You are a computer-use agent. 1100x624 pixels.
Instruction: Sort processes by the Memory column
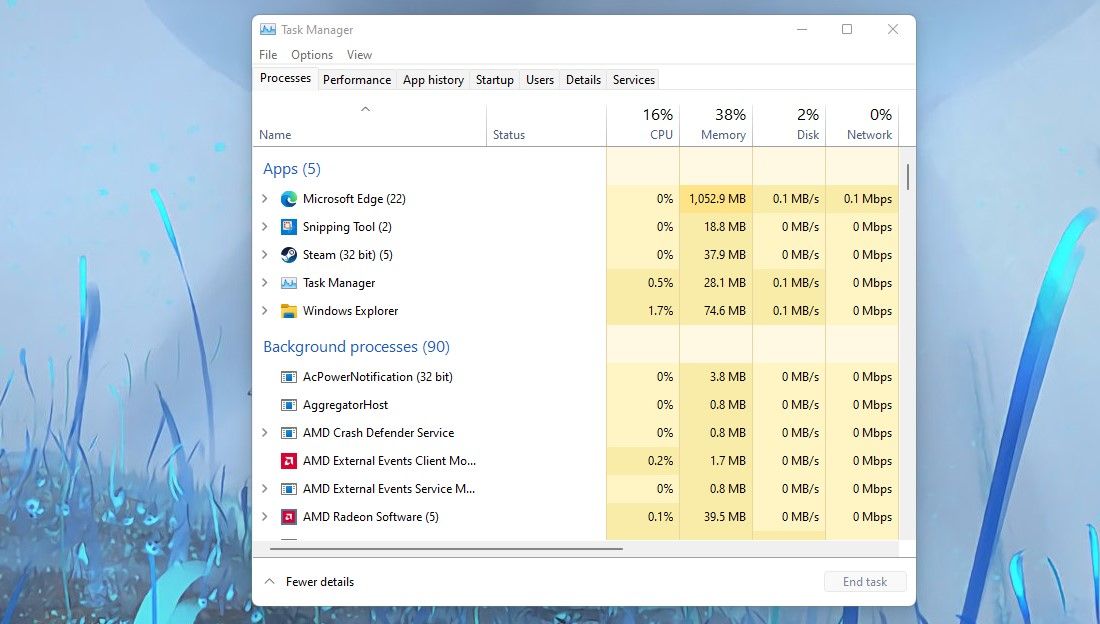click(x=716, y=122)
